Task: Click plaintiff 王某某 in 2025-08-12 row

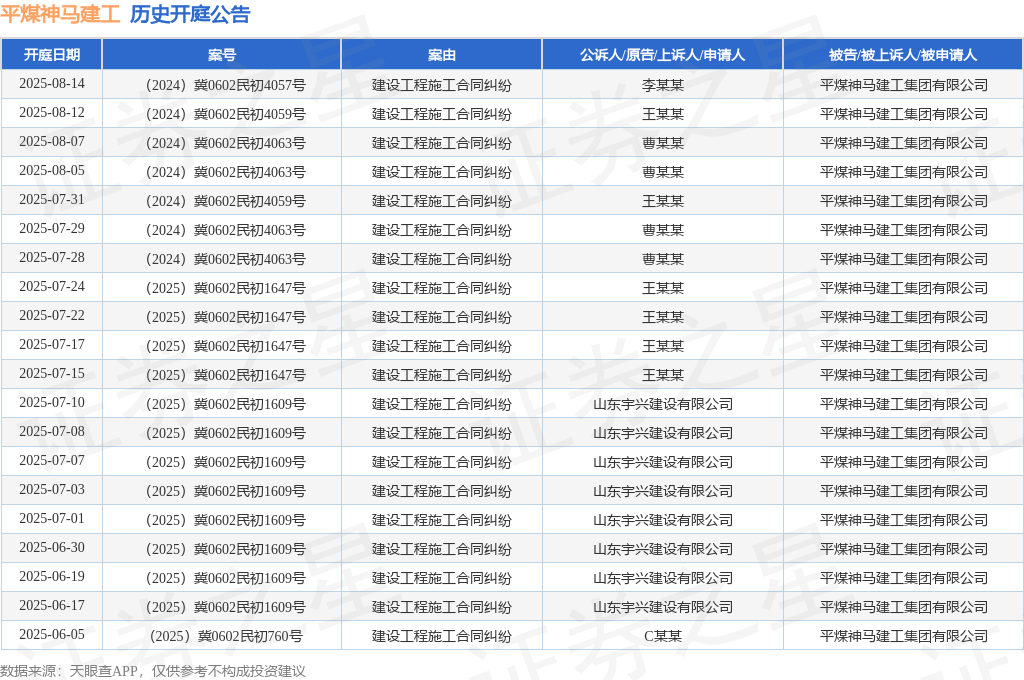Action: [662, 114]
